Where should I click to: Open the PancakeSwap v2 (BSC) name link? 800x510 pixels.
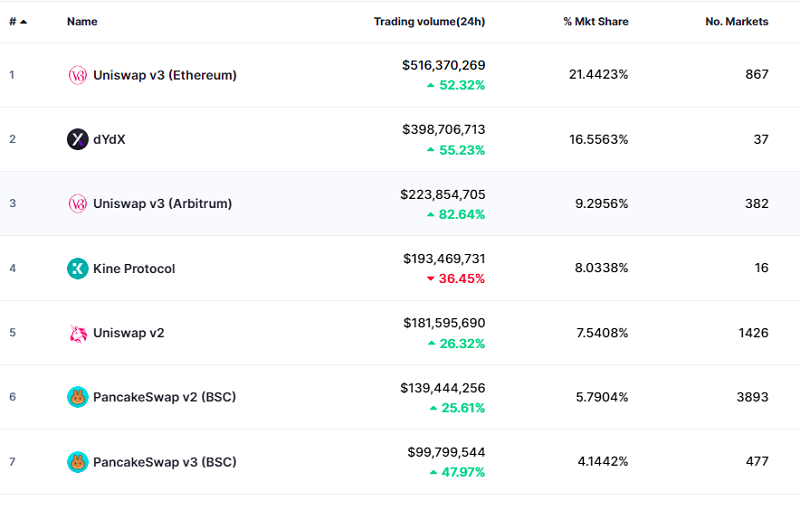(x=164, y=397)
